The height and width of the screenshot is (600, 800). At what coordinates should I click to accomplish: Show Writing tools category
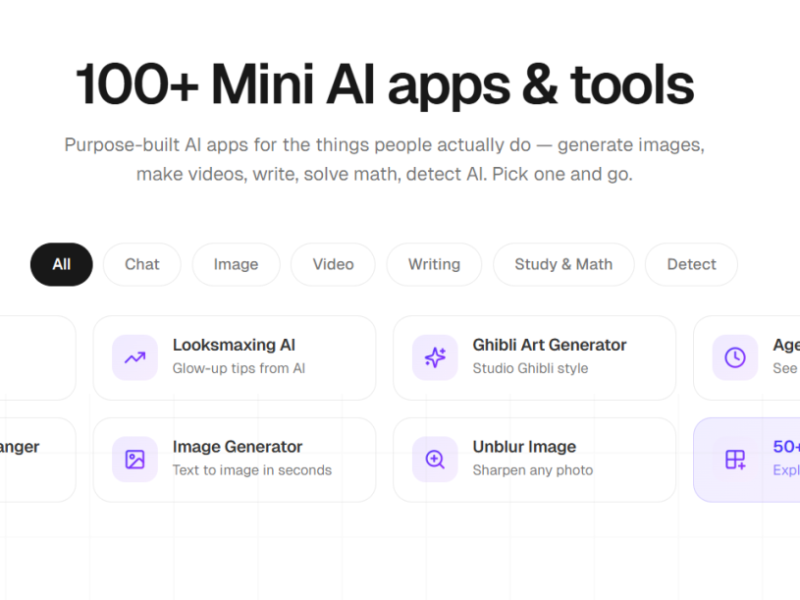click(x=434, y=264)
